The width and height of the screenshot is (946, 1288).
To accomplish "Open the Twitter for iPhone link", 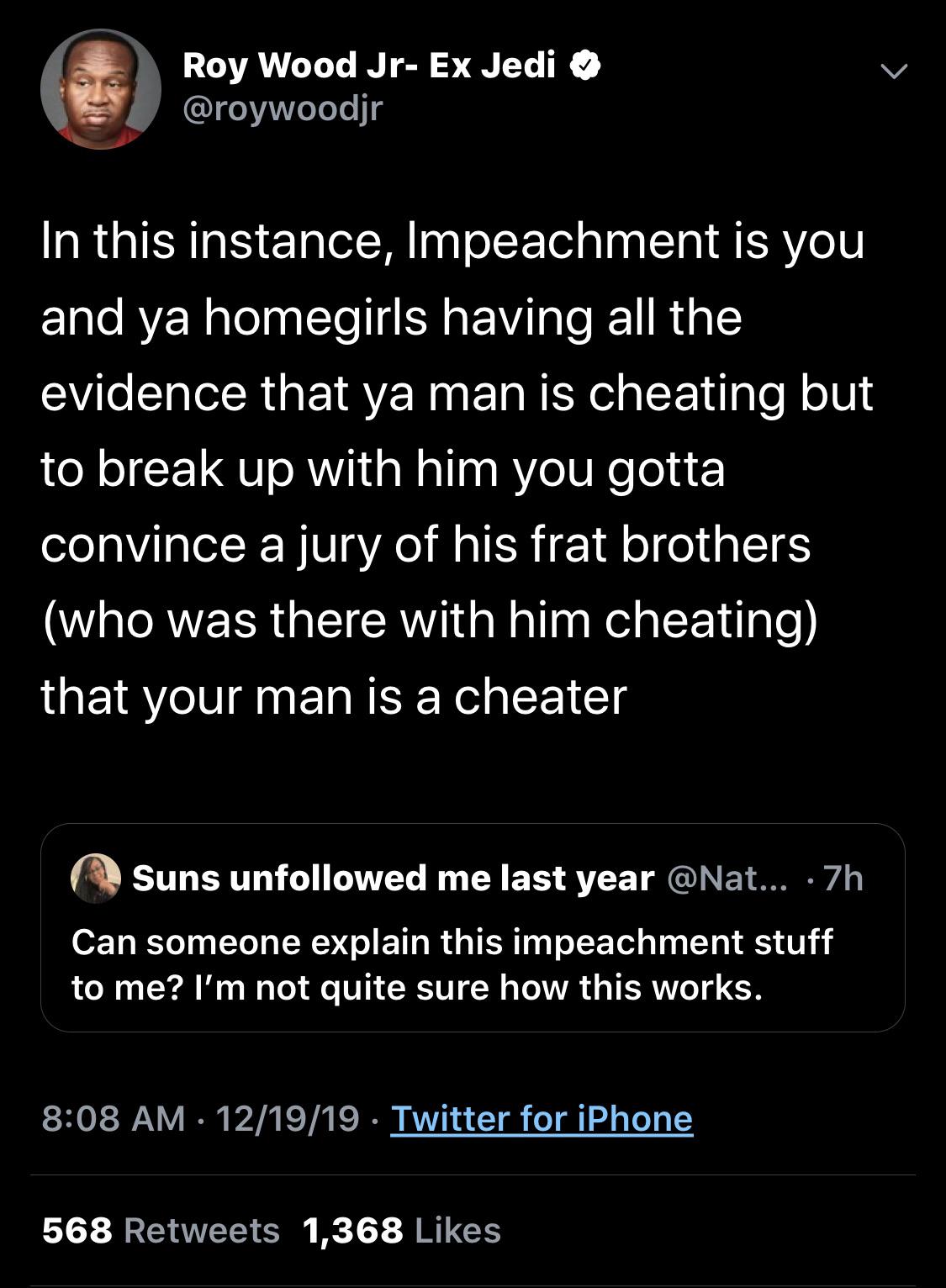I will click(x=542, y=1119).
